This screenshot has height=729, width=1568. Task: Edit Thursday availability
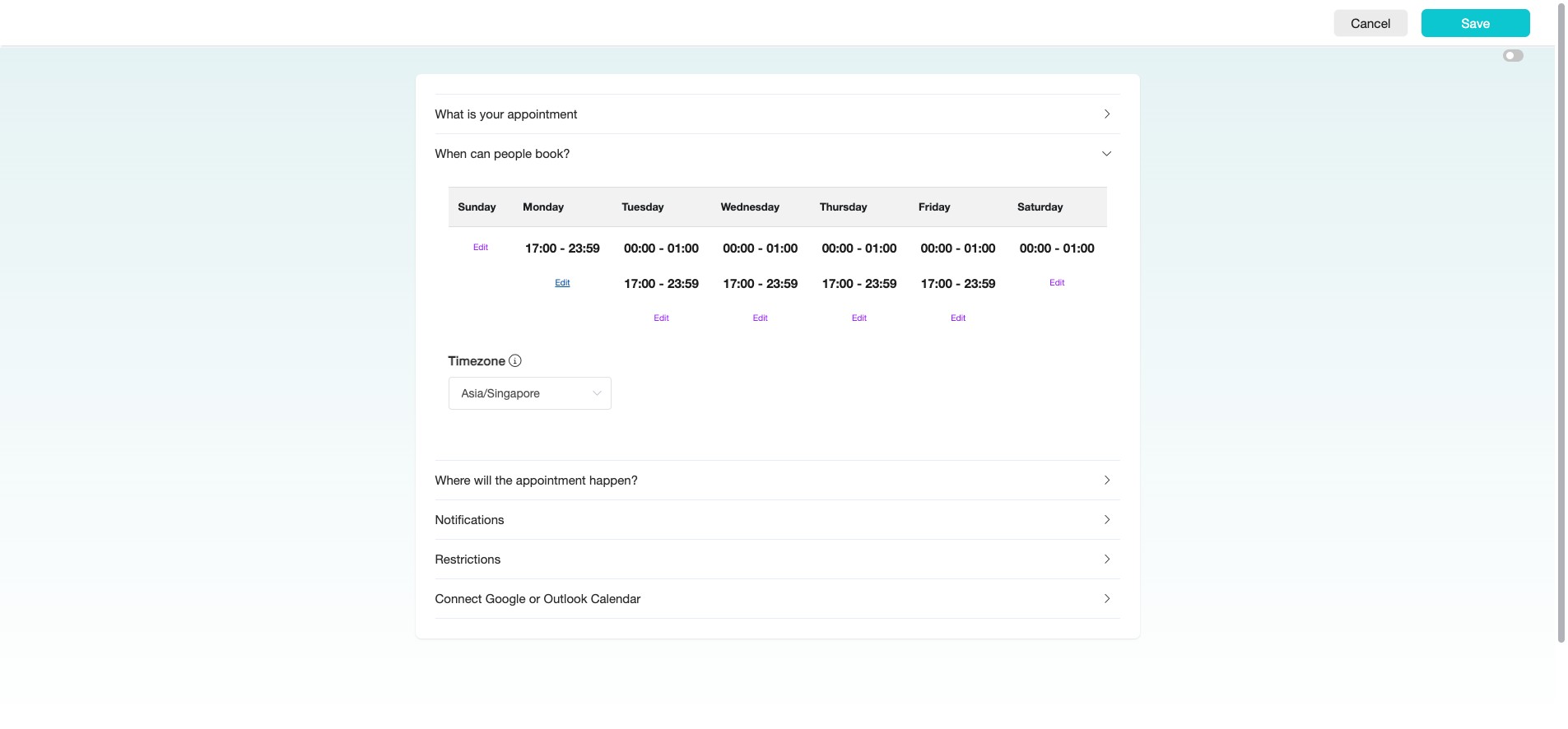[x=859, y=318]
